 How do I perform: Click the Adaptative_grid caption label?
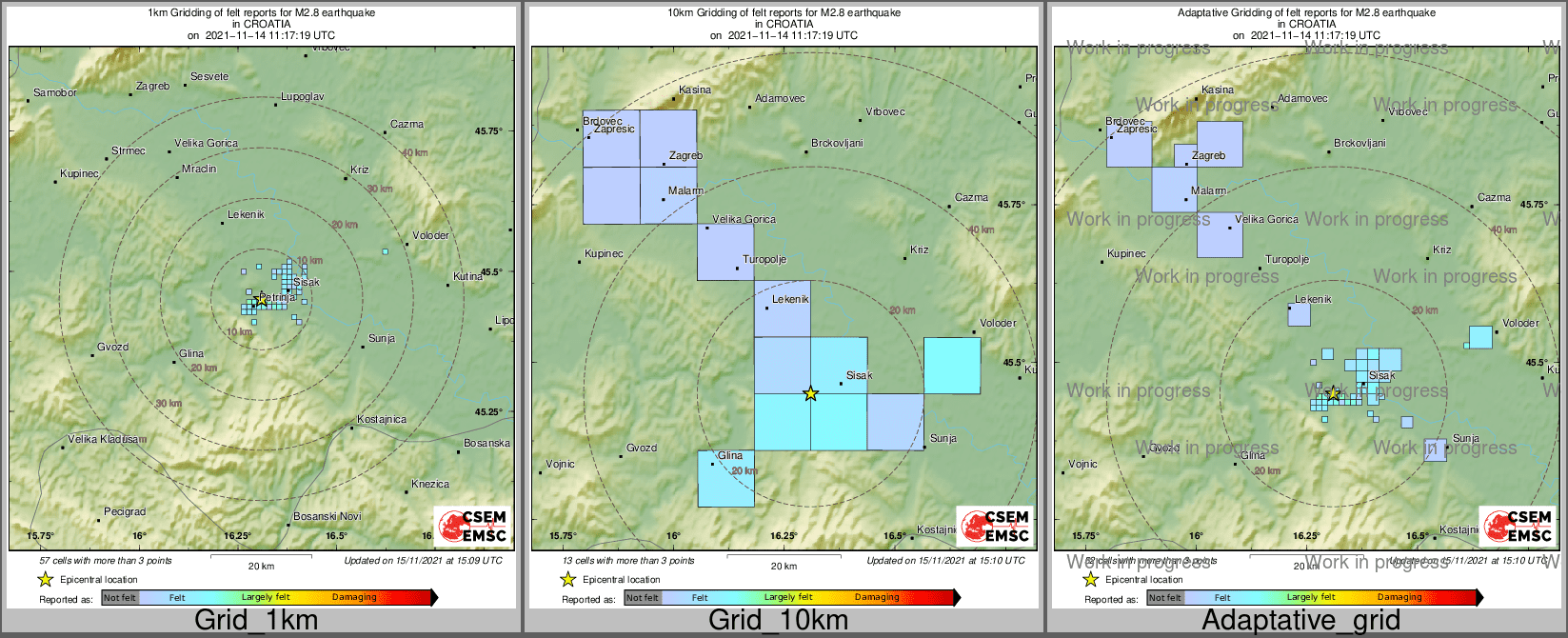click(1300, 621)
